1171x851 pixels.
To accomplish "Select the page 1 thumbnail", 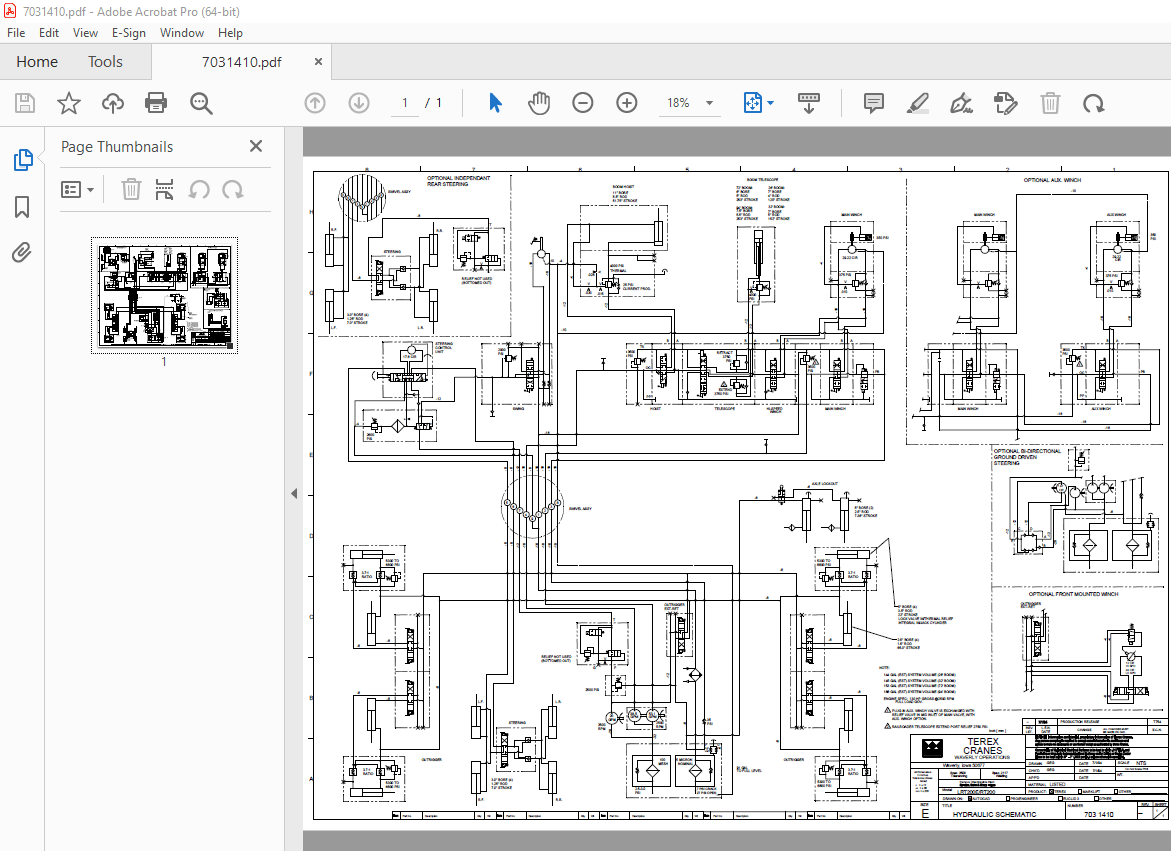I will click(164, 294).
